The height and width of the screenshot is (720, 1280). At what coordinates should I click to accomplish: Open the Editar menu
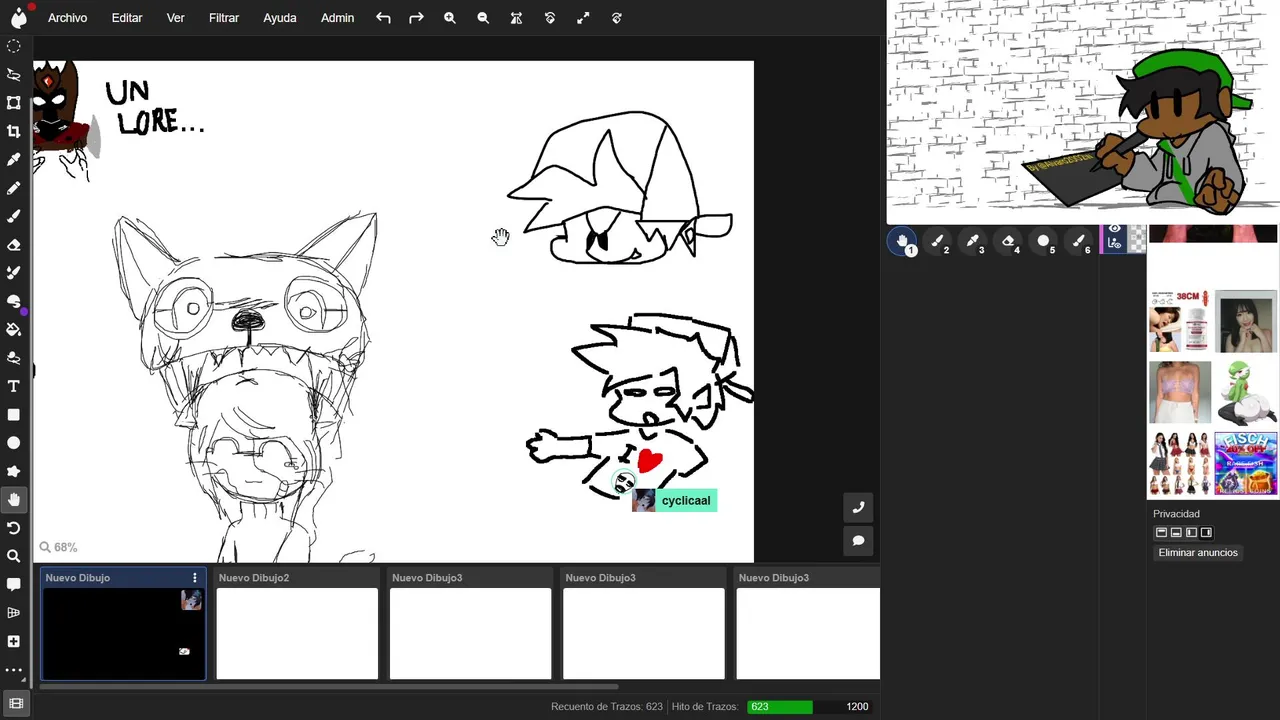(x=127, y=18)
